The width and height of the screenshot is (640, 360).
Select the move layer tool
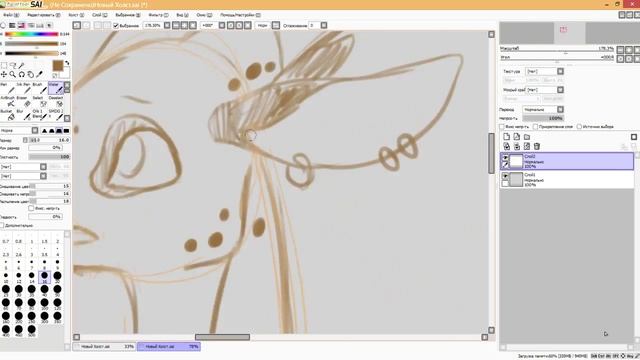point(4,74)
